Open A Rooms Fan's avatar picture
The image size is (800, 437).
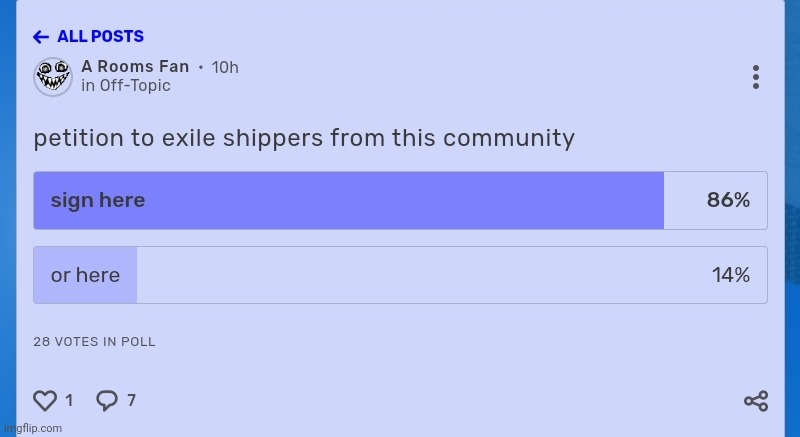click(53, 76)
